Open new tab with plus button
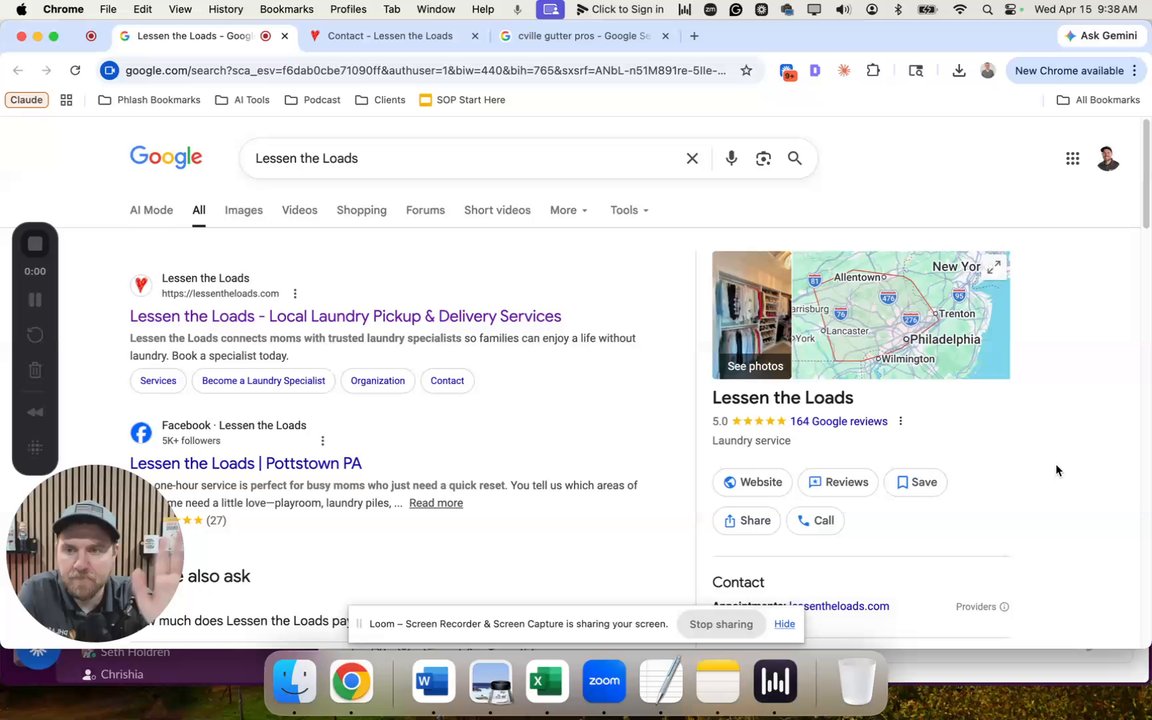 click(694, 36)
